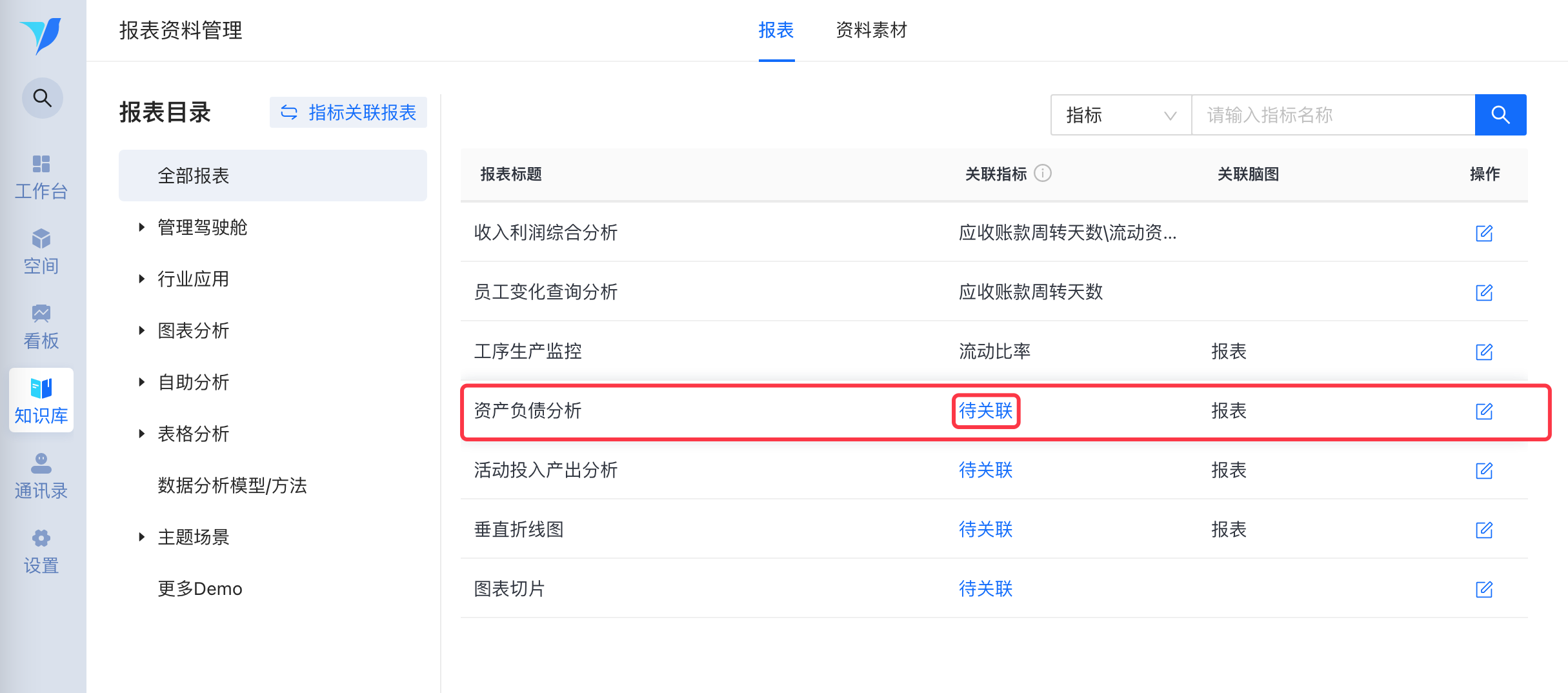
Task: Open the 看板 dashboard section
Action: tap(41, 326)
